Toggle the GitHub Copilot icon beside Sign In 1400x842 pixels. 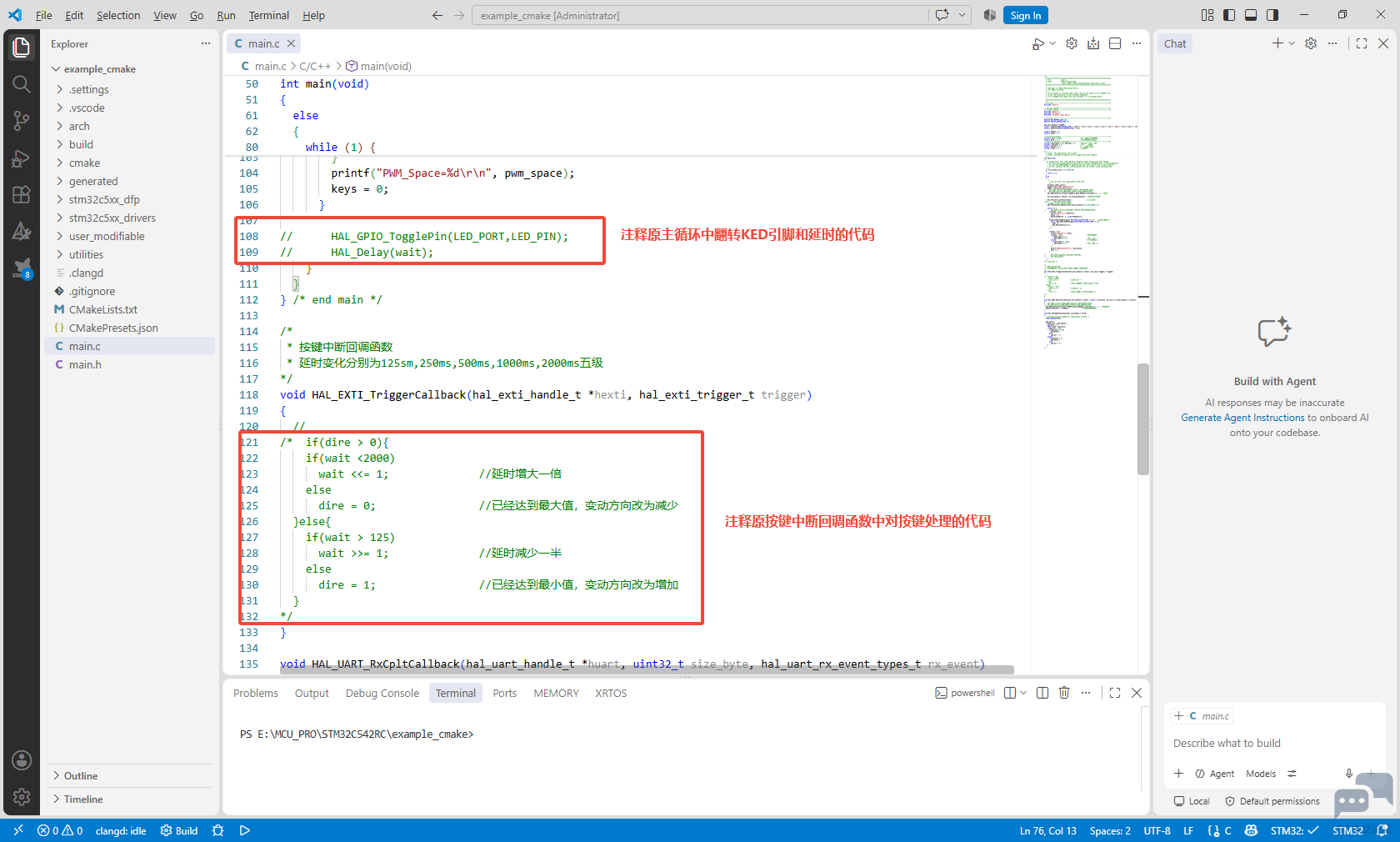coord(990,15)
